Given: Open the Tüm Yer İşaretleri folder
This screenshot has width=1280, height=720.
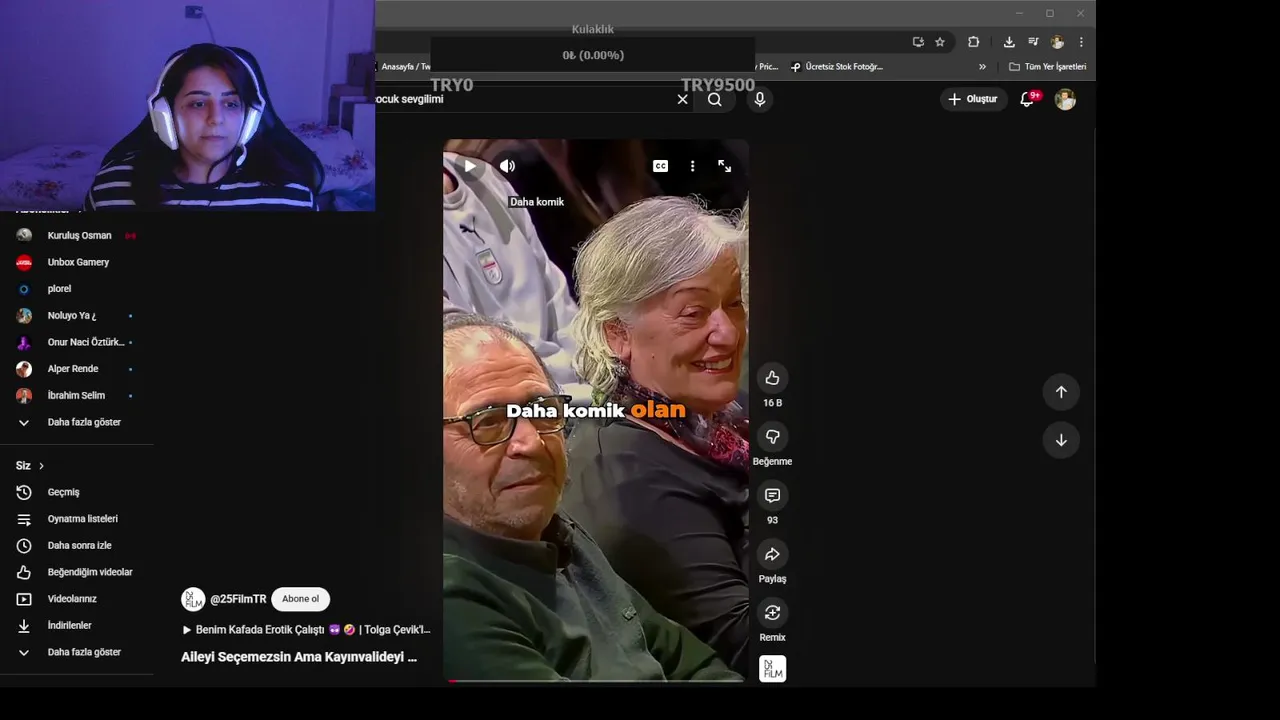Looking at the screenshot, I should [x=1047, y=67].
